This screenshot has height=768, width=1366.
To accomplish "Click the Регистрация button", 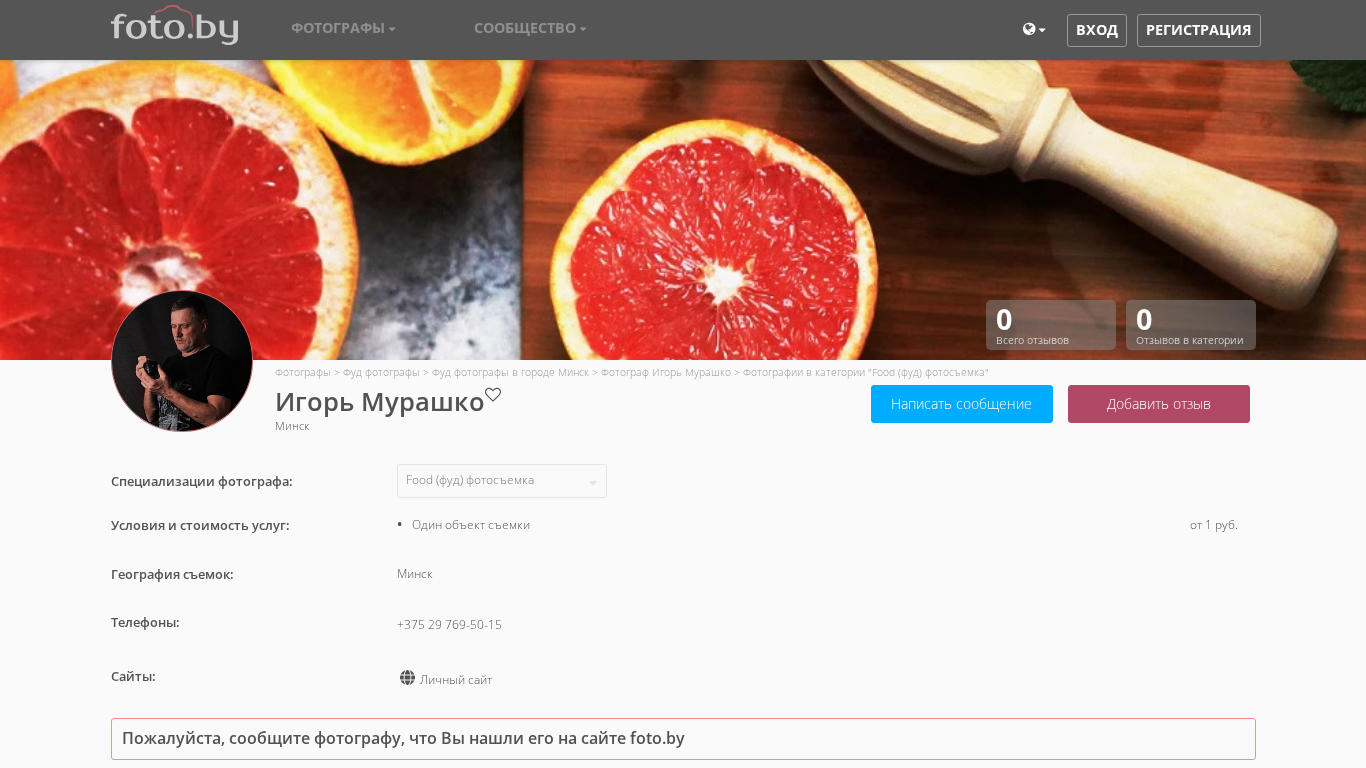I will tap(1199, 30).
